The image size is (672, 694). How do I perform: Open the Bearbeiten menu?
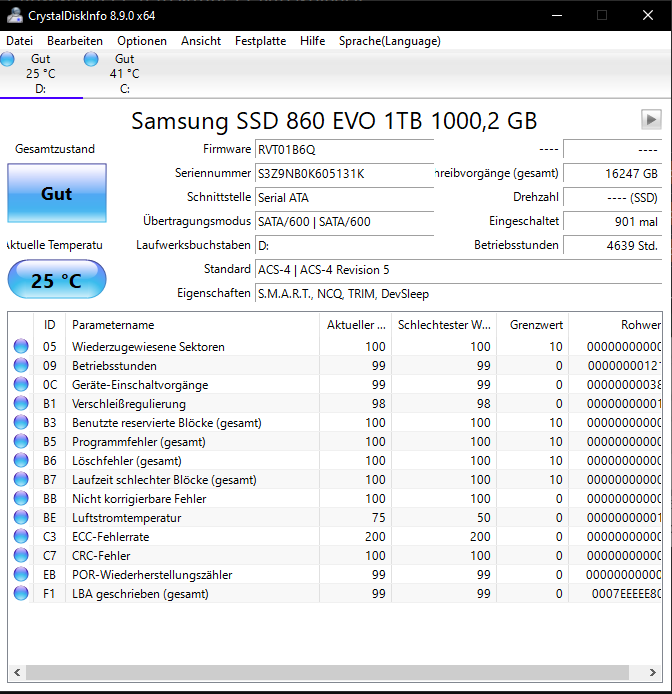pos(75,41)
